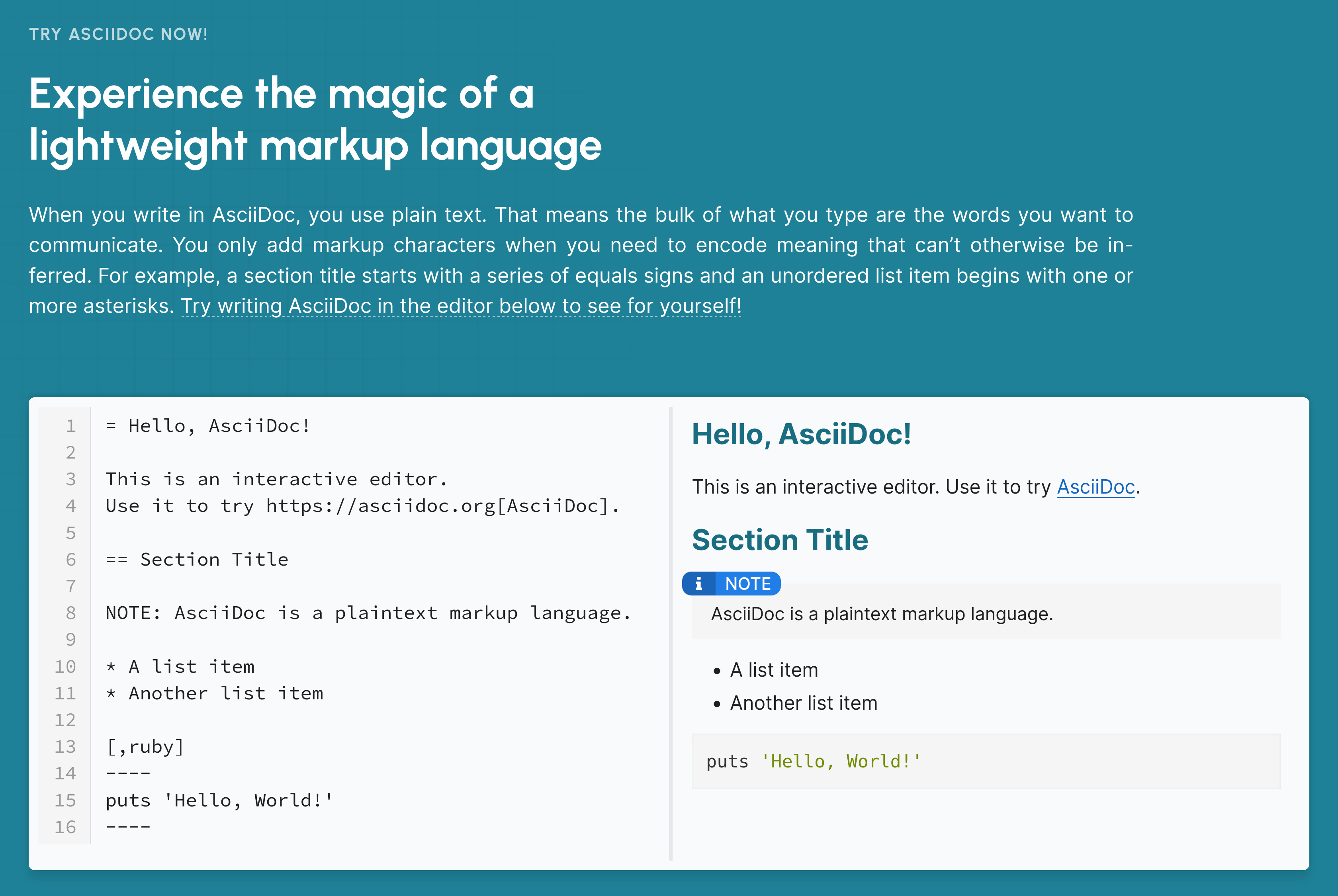Click the "A list item" bullet in the preview

click(x=774, y=669)
